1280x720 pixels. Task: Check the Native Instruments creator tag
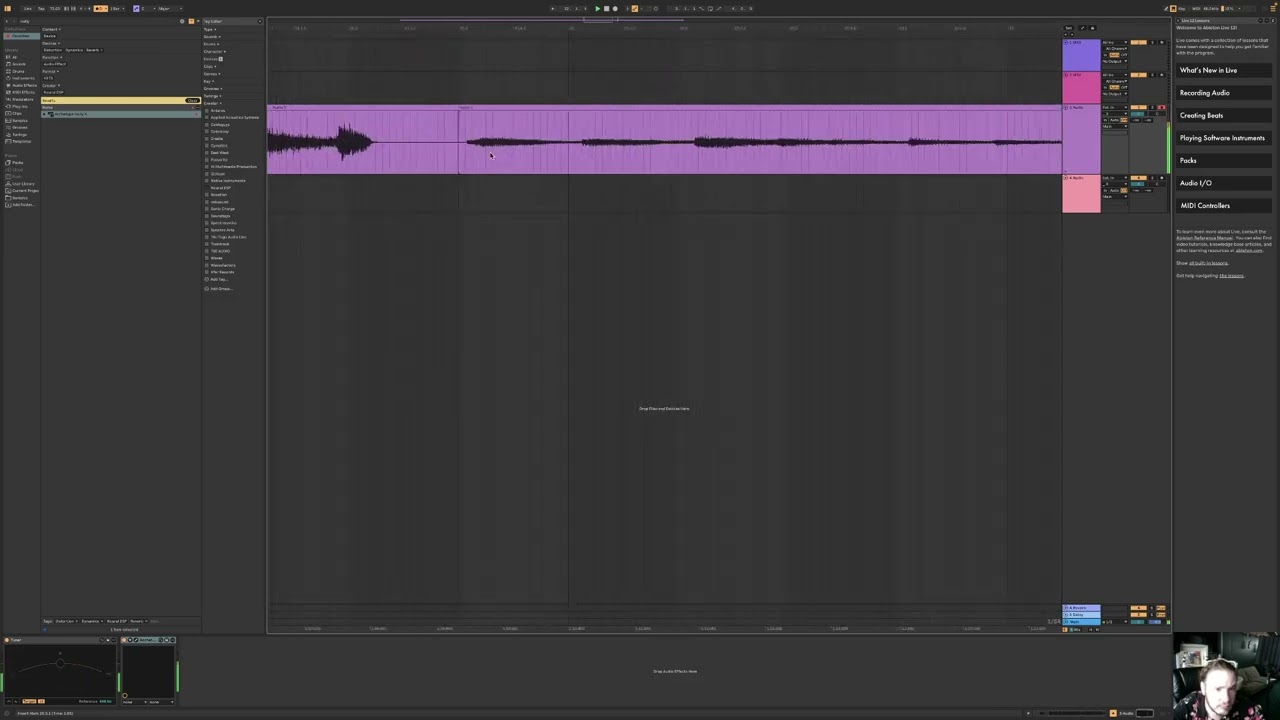click(x=207, y=181)
